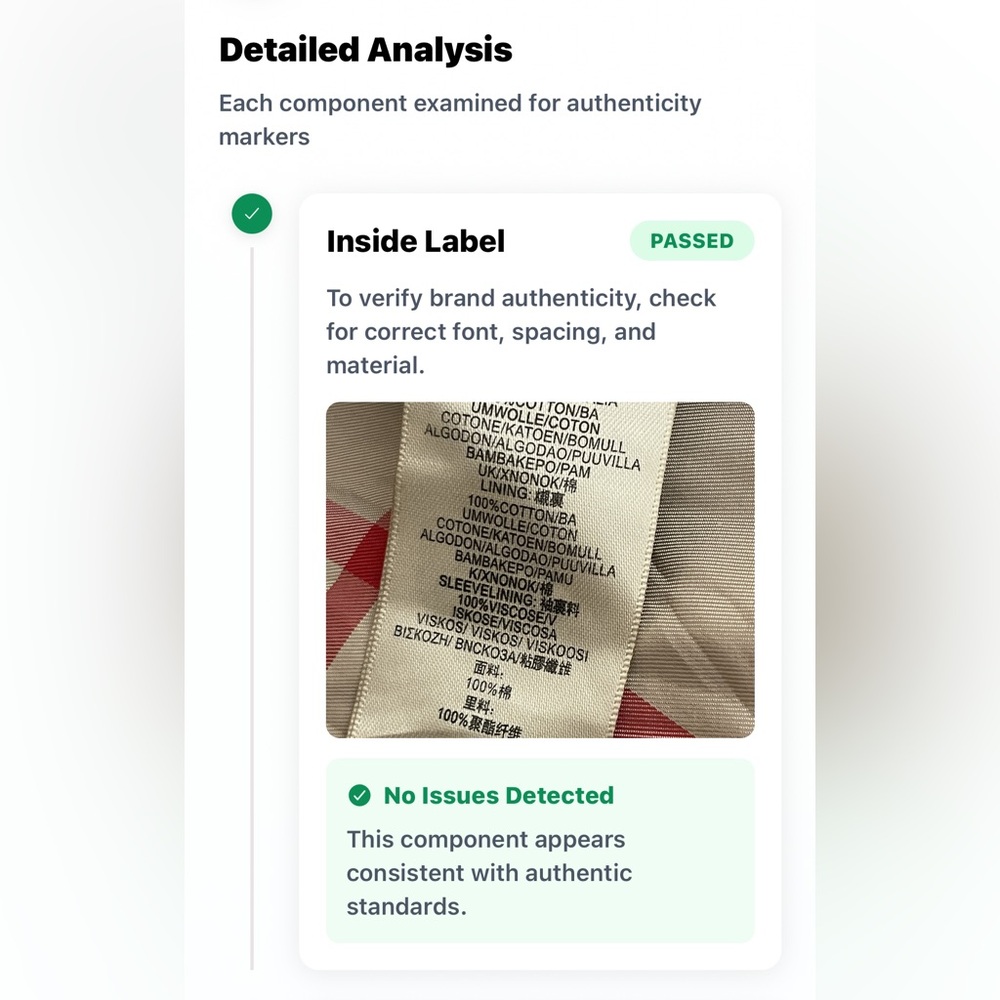
Task: Click the SLEEVELINING line in the label photo
Action: 508,595
